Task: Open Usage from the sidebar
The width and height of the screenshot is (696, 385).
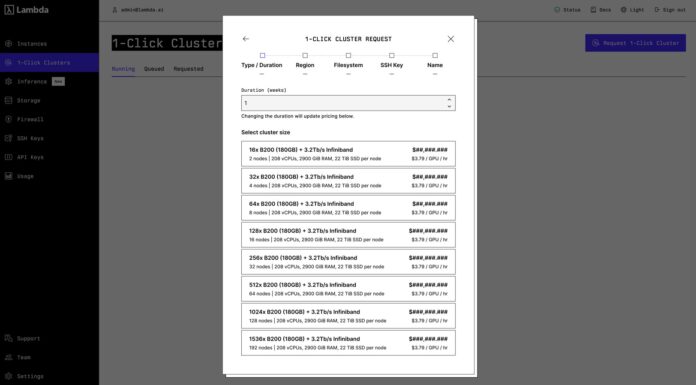Action: coord(25,176)
